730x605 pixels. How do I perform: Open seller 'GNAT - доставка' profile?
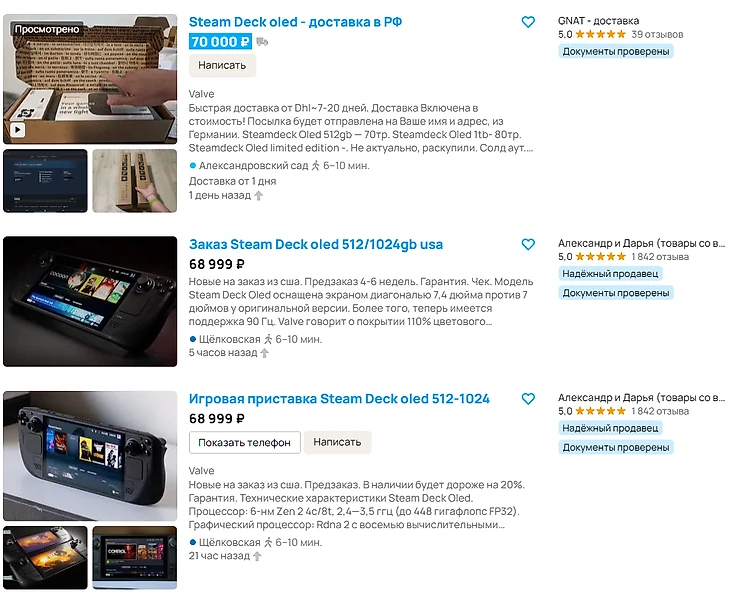click(598, 21)
